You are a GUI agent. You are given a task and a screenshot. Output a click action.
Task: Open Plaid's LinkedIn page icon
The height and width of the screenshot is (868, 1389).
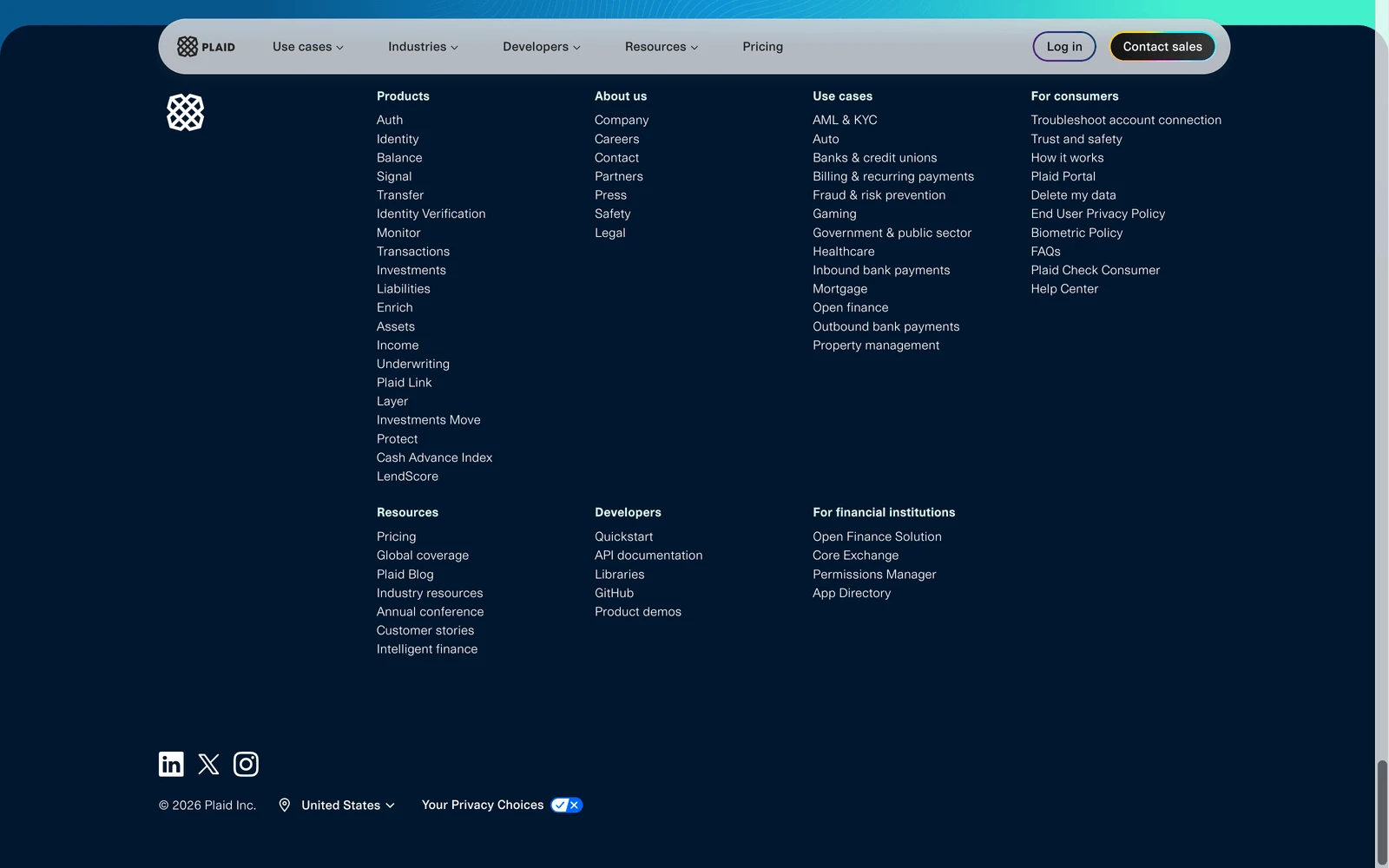click(x=171, y=764)
